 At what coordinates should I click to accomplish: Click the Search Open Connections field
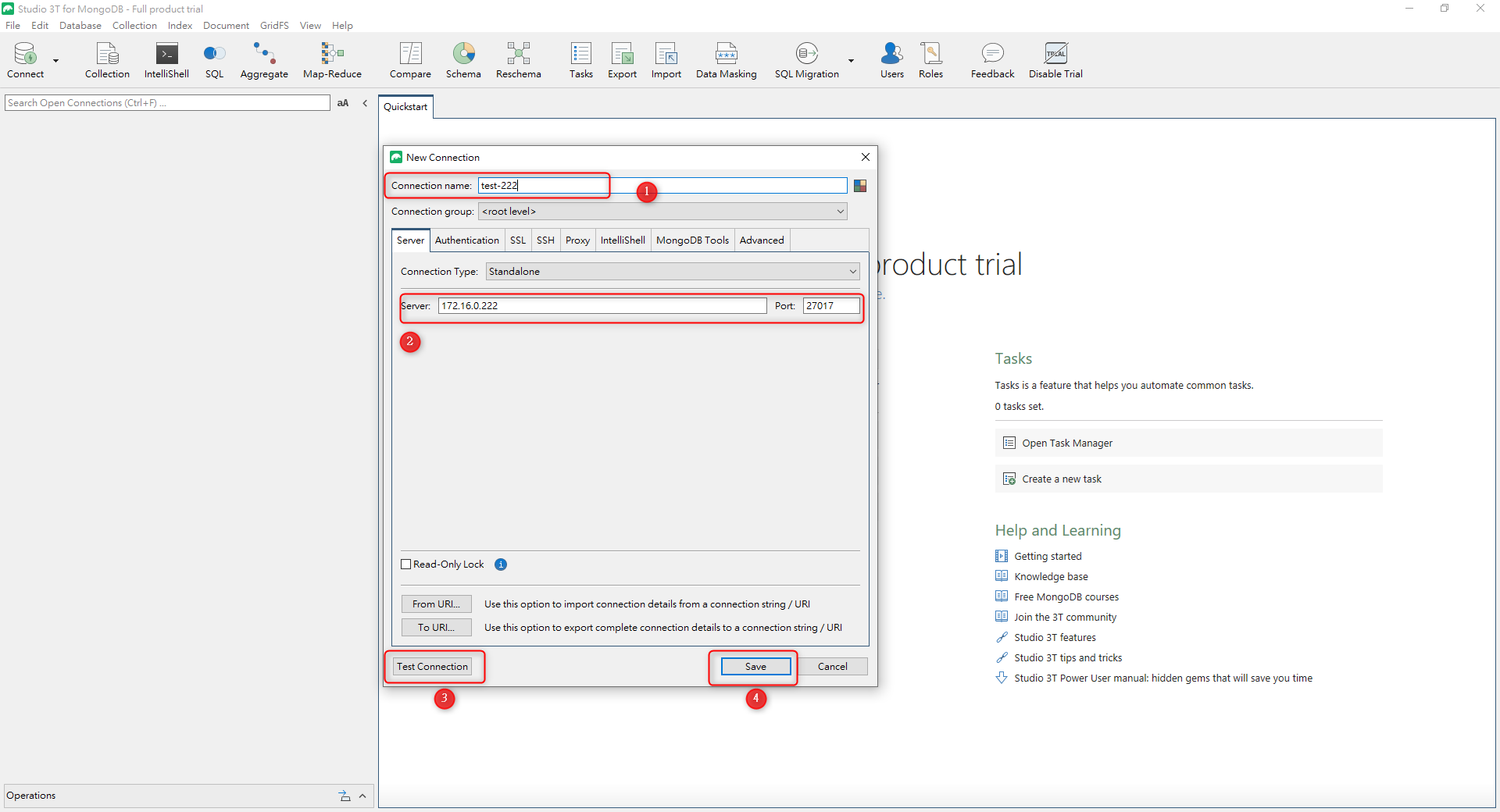coord(167,103)
